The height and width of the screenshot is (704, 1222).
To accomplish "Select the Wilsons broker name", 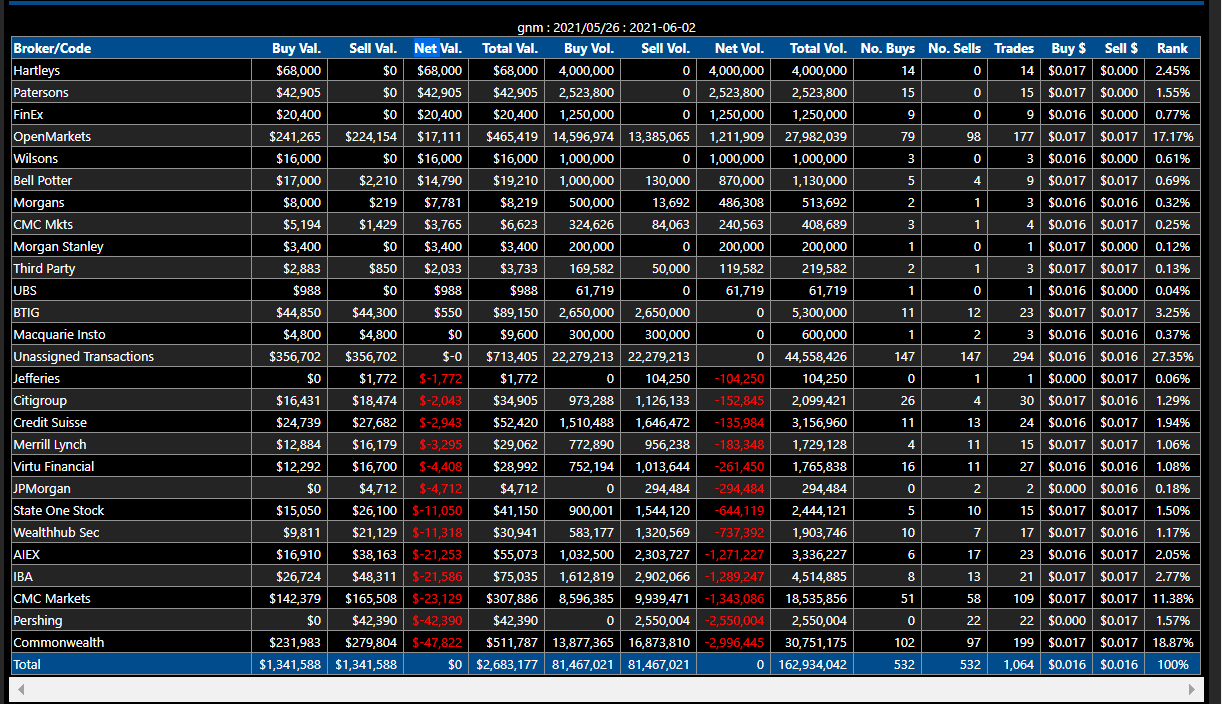I will pos(36,158).
